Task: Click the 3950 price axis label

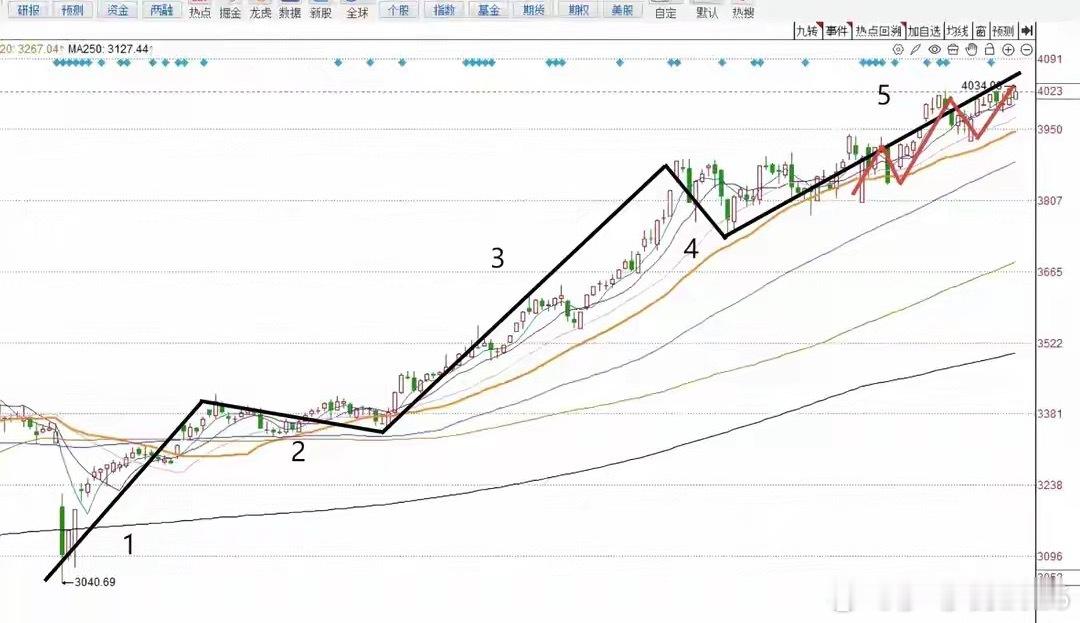Action: 1050,129
